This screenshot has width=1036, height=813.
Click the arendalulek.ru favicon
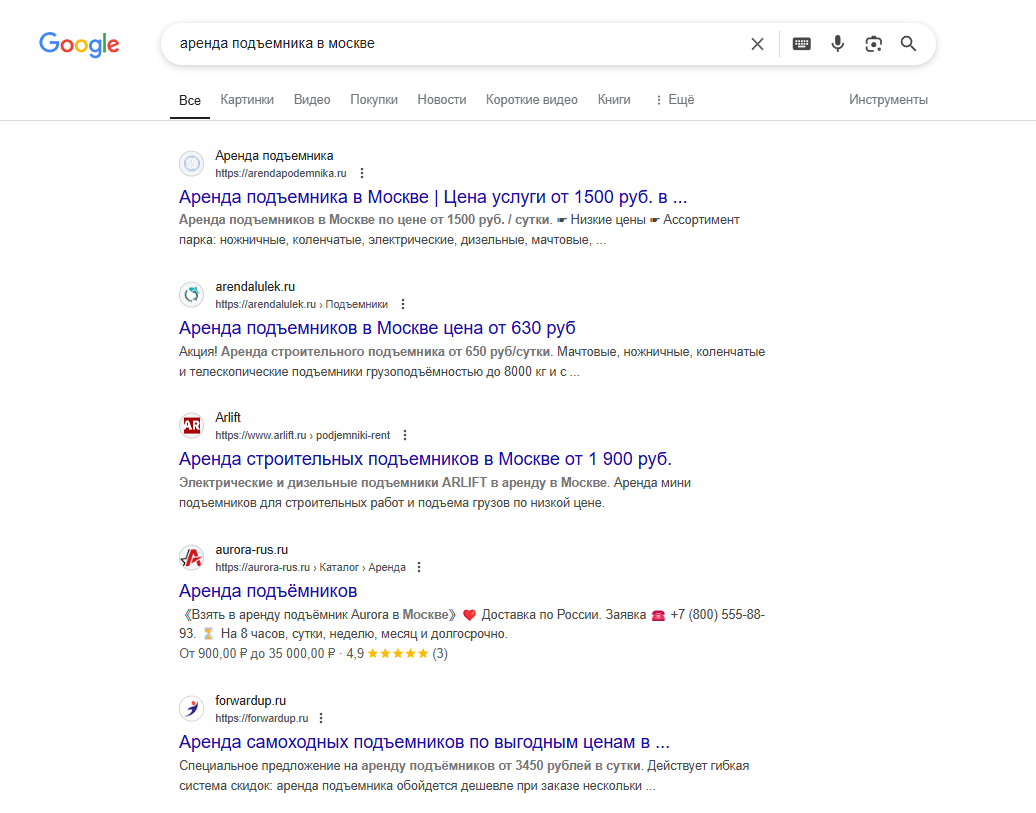(x=192, y=294)
